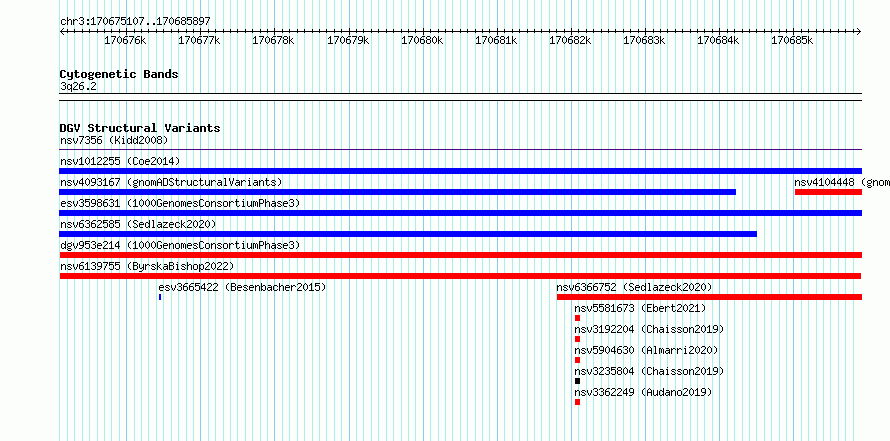Click the nsv7356 (Kidd2008) variant label

pos(114,140)
